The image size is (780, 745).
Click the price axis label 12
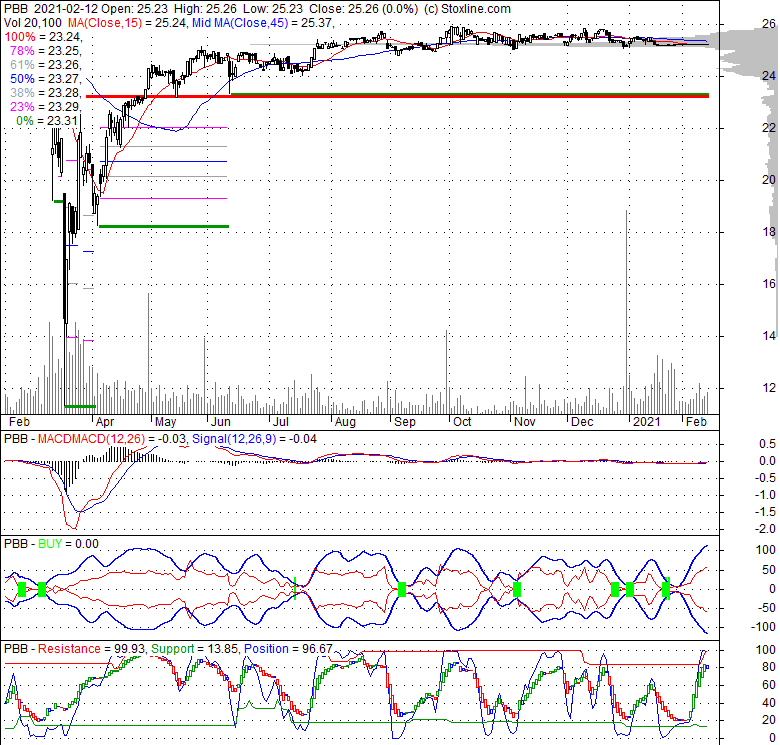pos(769,387)
